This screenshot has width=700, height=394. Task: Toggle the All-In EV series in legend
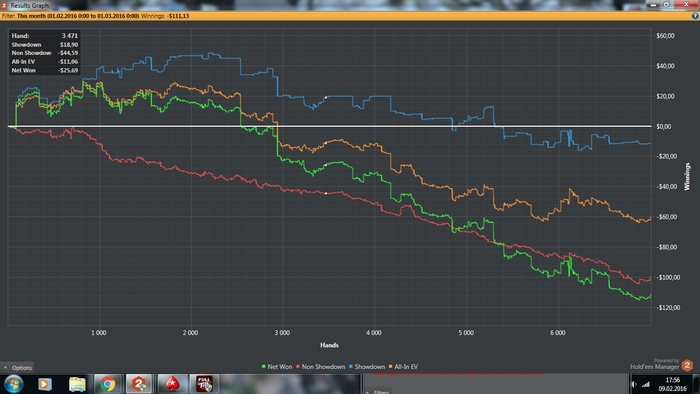(404, 367)
